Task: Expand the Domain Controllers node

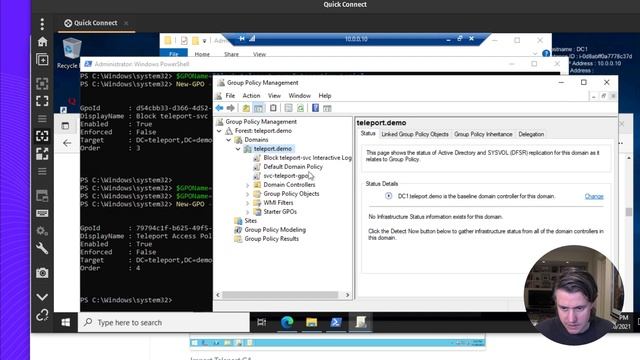Action: [x=247, y=185]
